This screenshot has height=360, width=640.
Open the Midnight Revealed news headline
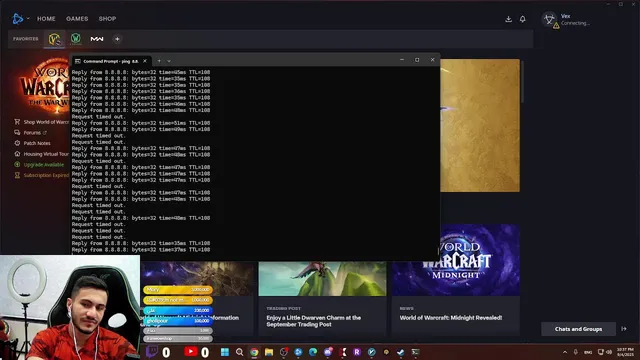coord(451,318)
